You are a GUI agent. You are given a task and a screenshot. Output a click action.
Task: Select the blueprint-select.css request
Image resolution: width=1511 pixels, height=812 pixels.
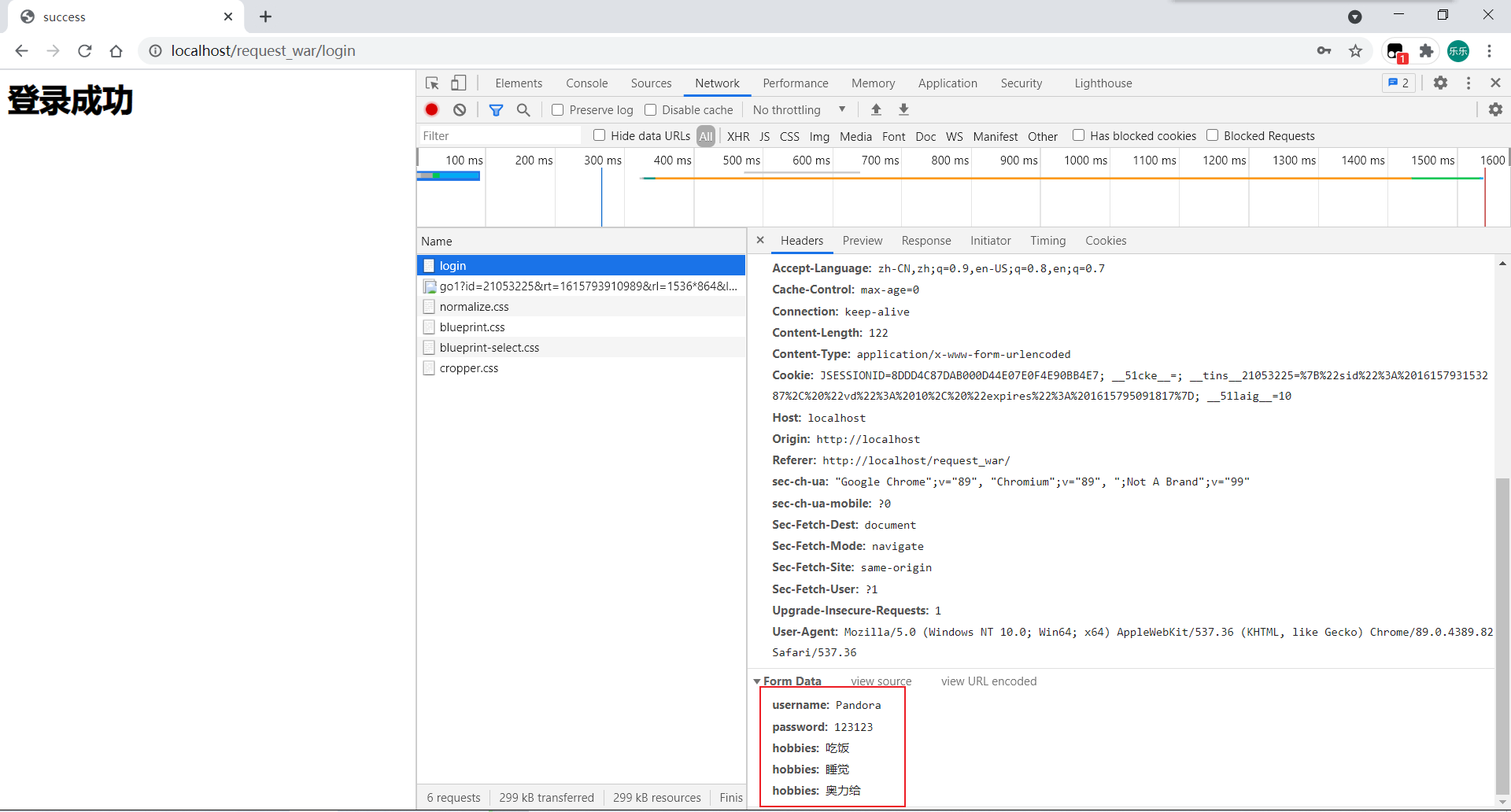(x=581, y=348)
